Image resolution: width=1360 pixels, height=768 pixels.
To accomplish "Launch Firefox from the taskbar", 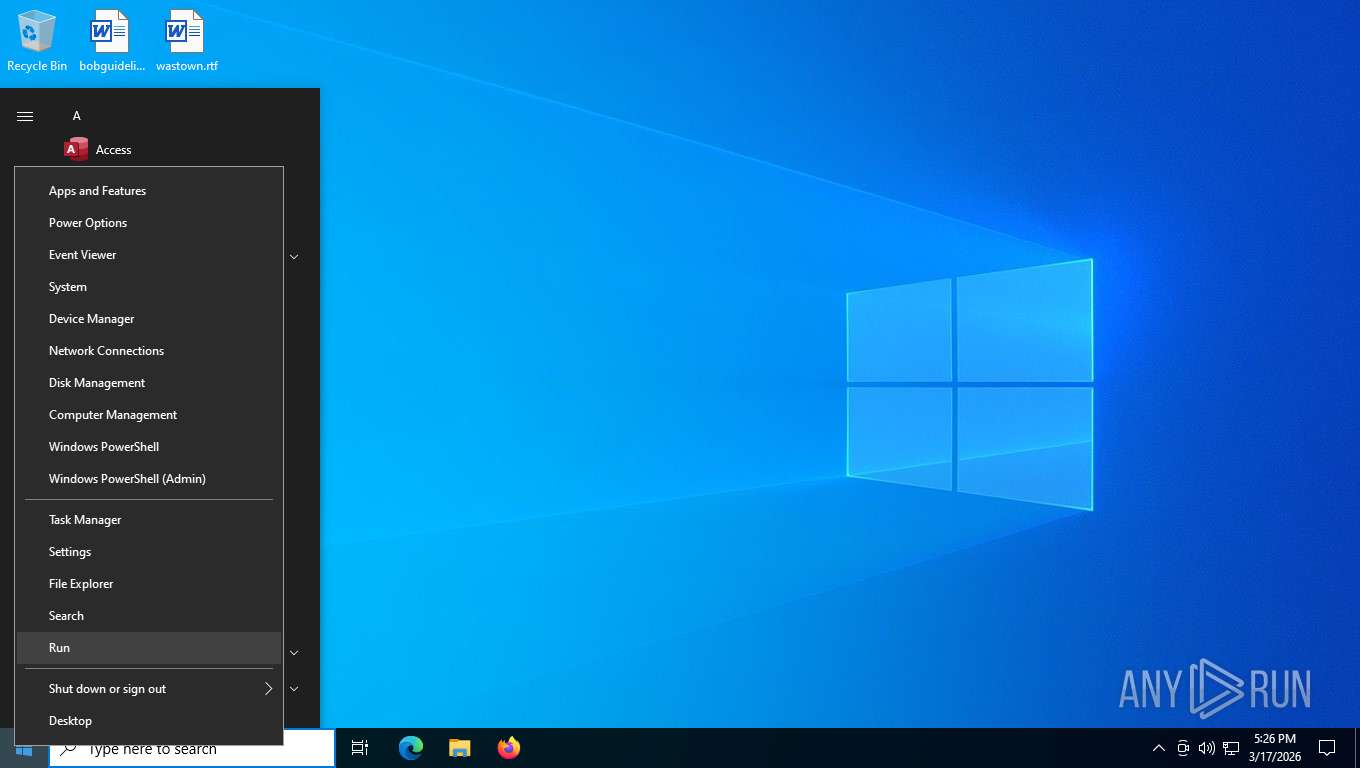I will (x=509, y=748).
